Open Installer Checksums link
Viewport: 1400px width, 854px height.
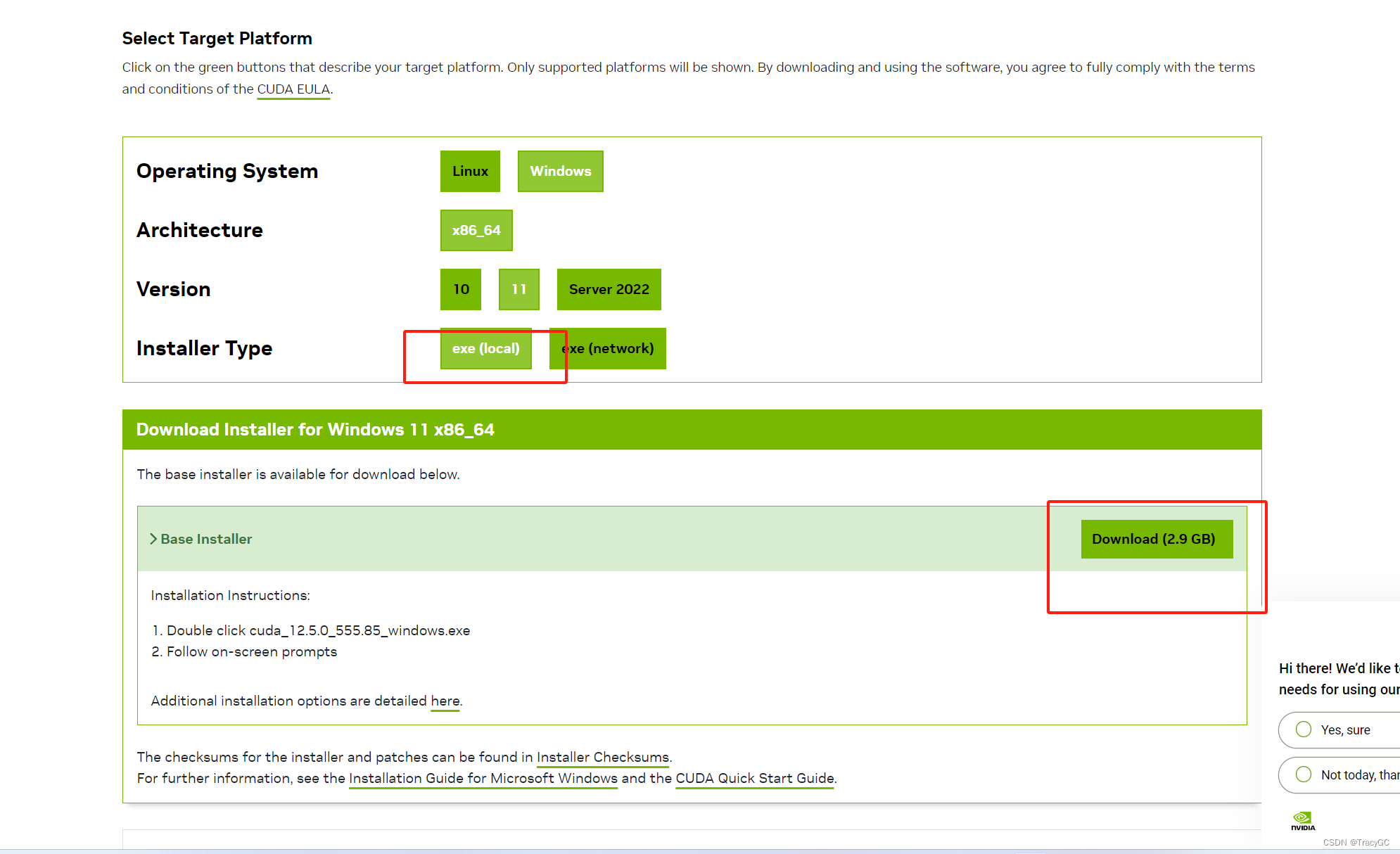pos(602,758)
